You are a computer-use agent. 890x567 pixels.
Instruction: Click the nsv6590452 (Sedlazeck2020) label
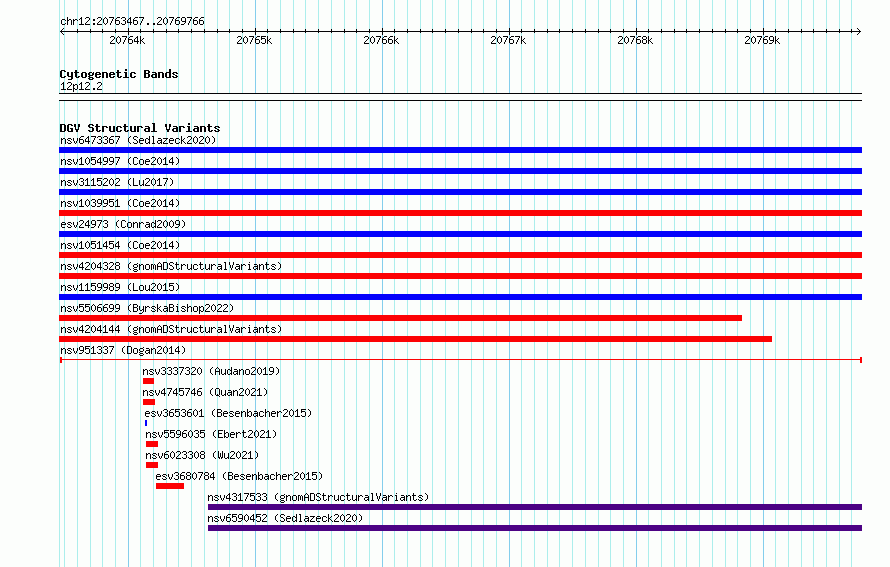(285, 518)
